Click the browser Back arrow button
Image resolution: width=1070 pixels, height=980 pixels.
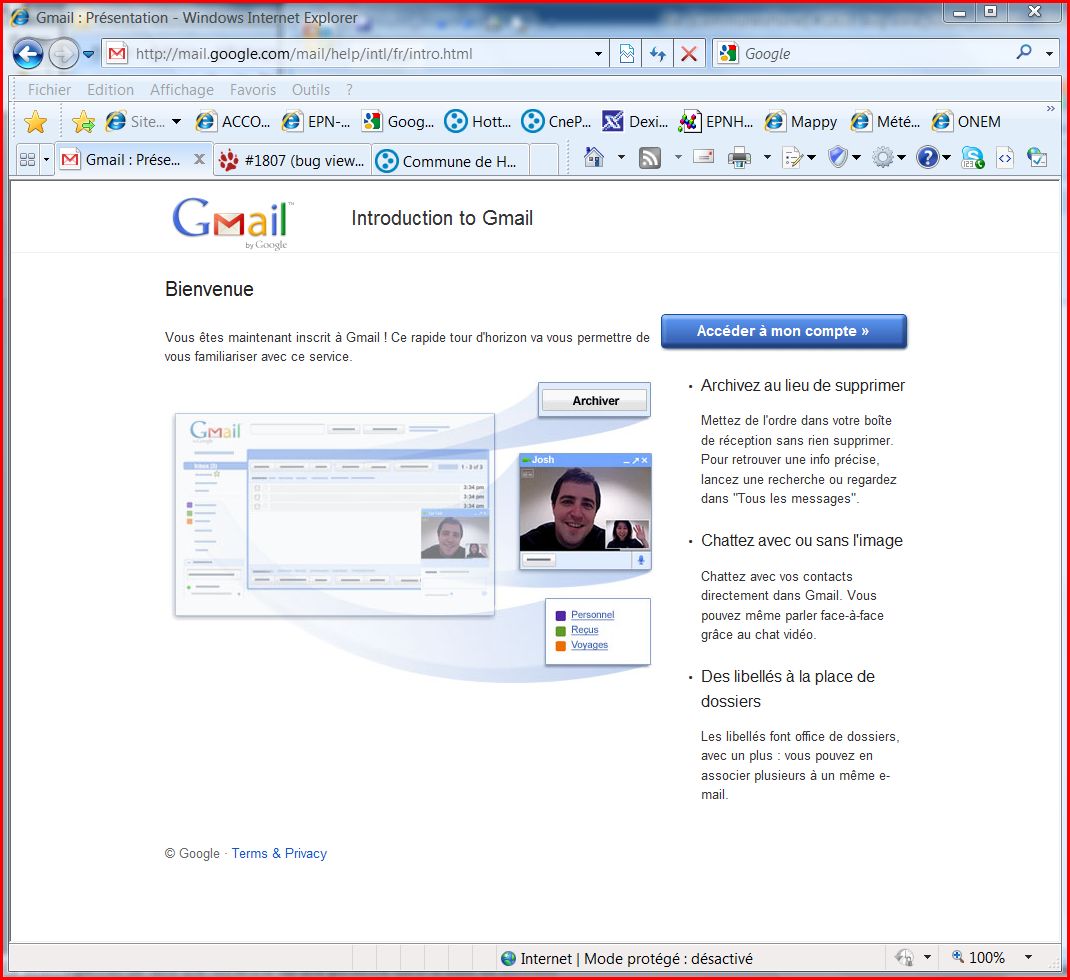(x=28, y=54)
